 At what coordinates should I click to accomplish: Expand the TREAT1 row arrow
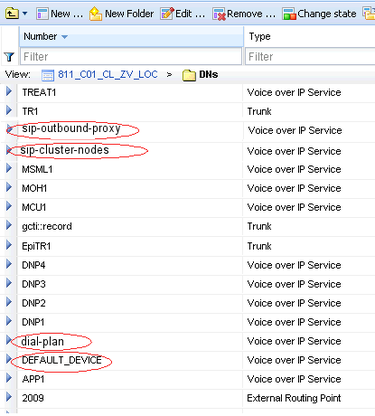point(9,91)
